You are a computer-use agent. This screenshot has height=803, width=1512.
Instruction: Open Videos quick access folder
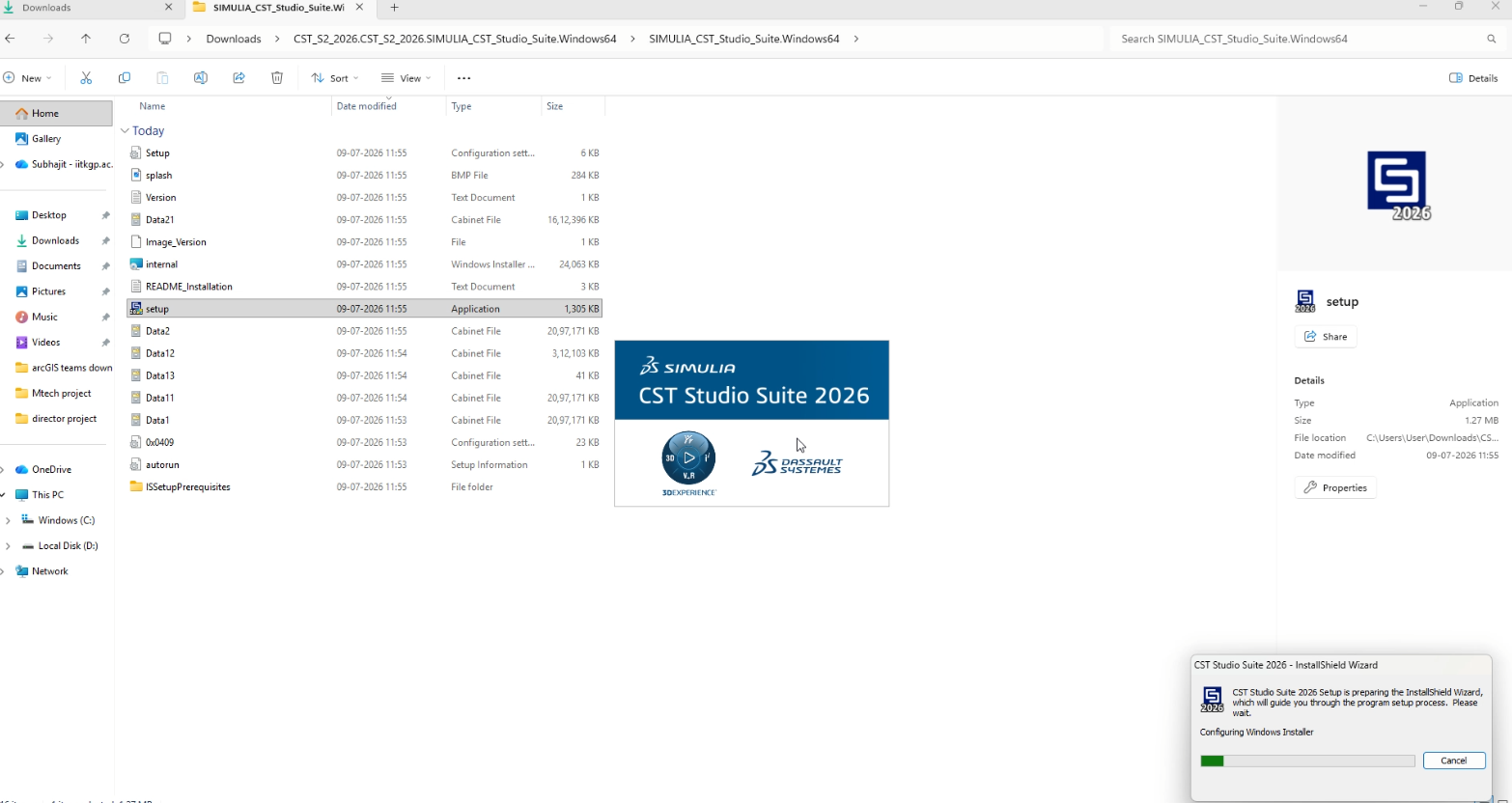pyautogui.click(x=45, y=343)
